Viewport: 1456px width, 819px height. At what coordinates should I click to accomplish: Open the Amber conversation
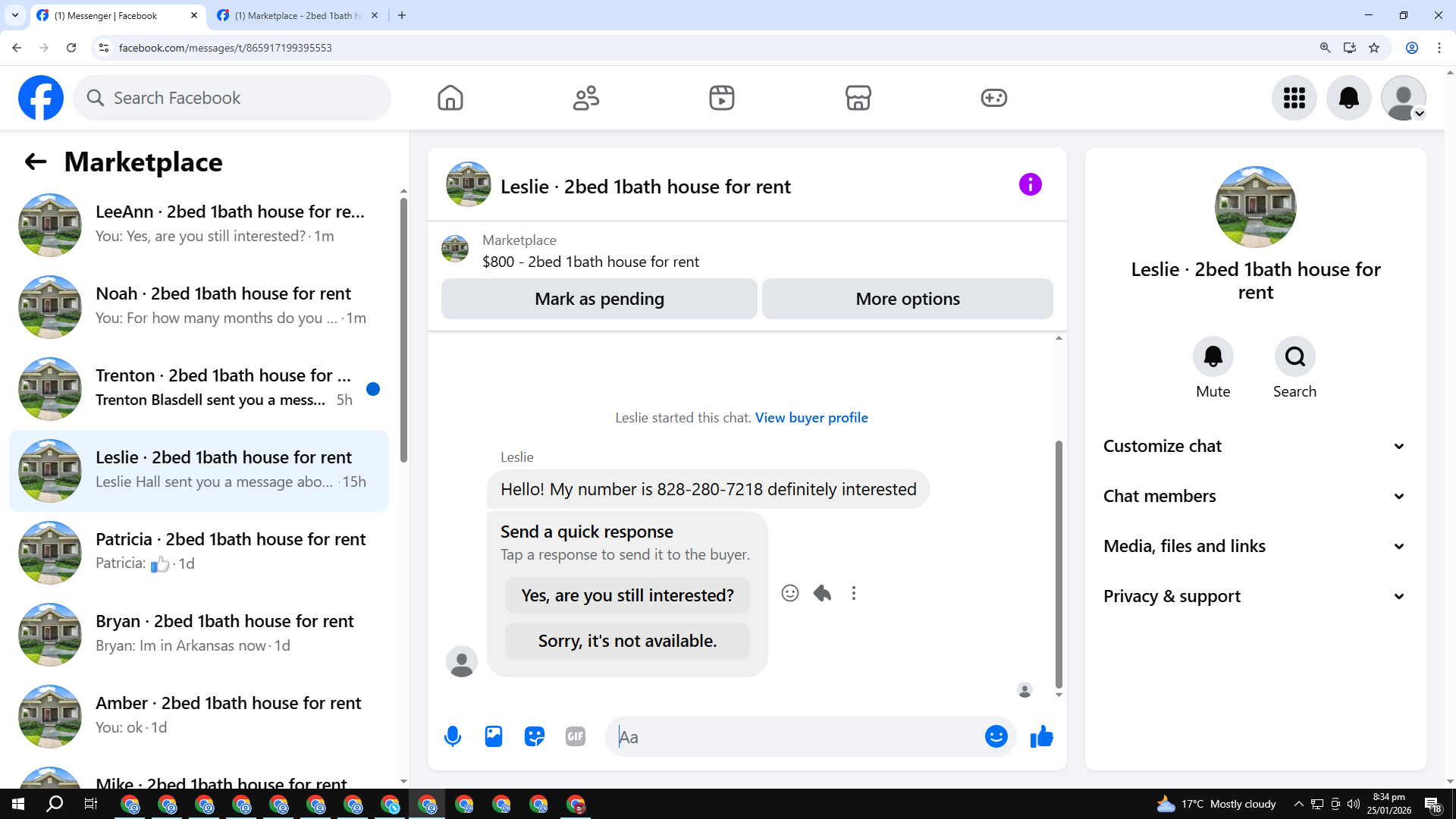click(x=199, y=716)
